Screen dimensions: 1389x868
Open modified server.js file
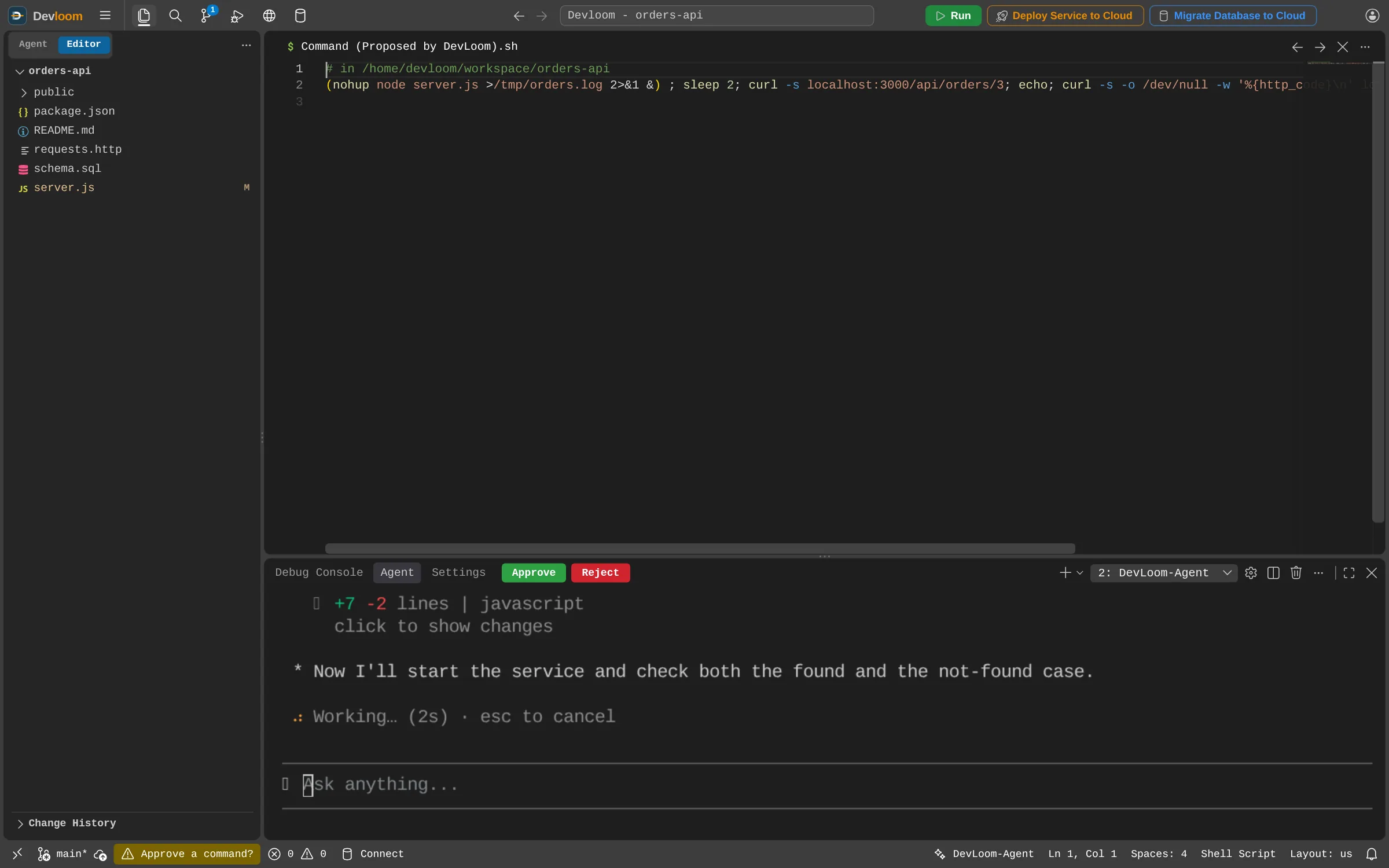132,187
